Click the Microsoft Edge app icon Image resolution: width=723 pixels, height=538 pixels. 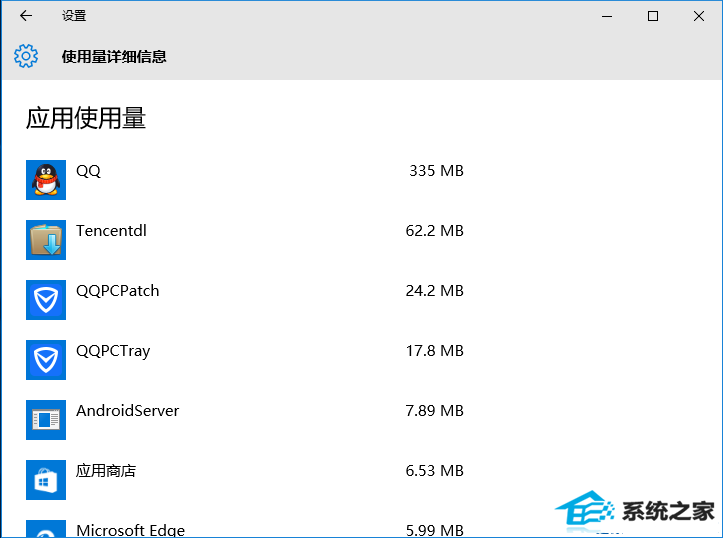pyautogui.click(x=46, y=528)
